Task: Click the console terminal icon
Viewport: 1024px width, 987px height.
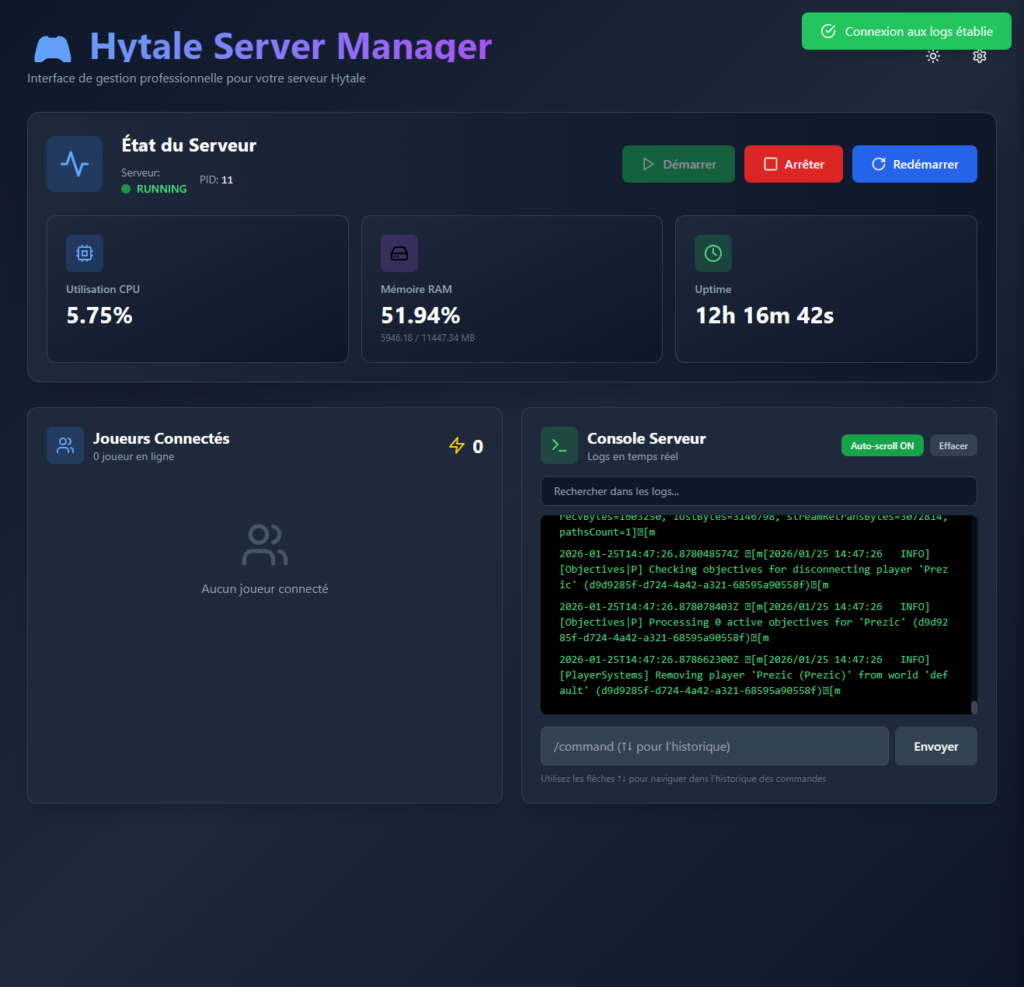Action: pyautogui.click(x=559, y=446)
